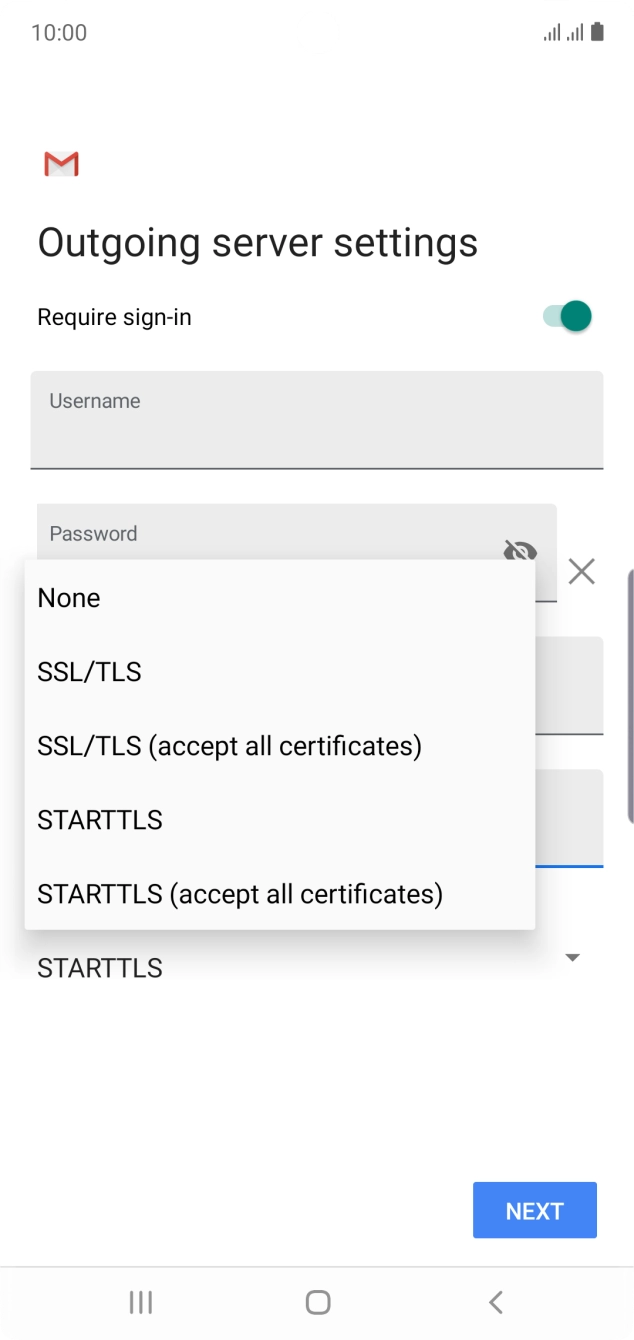Screen dimensions: 634x1340
Task: Tap the NEXT button
Action: (x=534, y=1210)
